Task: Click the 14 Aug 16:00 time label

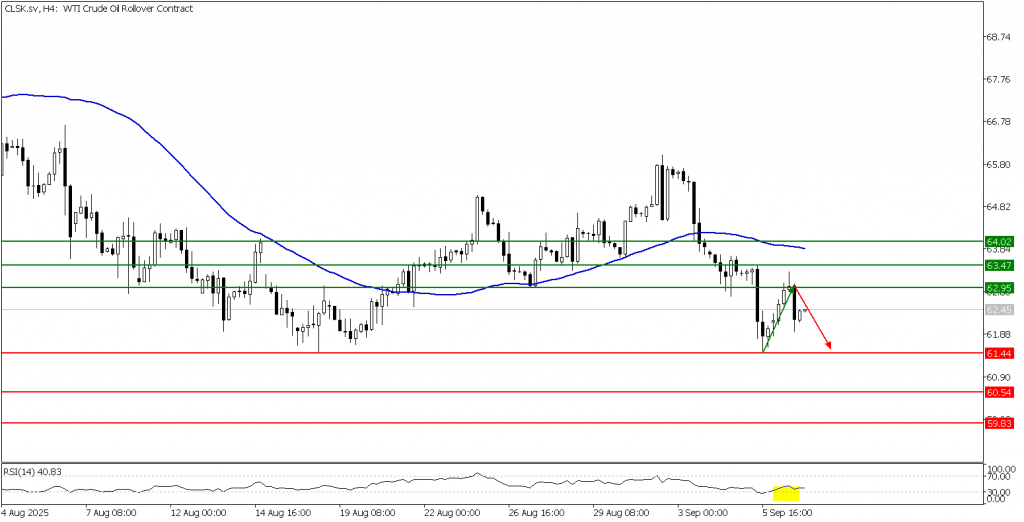Action: point(283,513)
